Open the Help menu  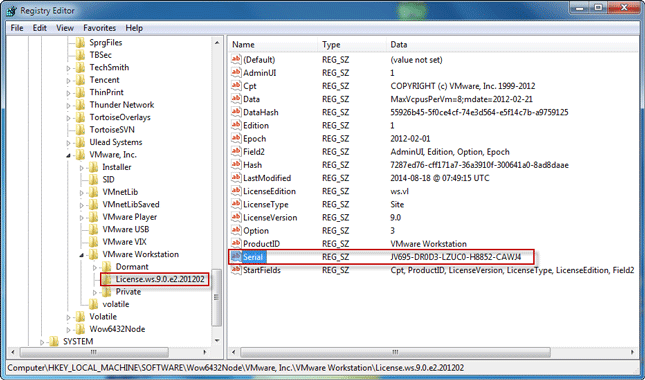coord(134,28)
